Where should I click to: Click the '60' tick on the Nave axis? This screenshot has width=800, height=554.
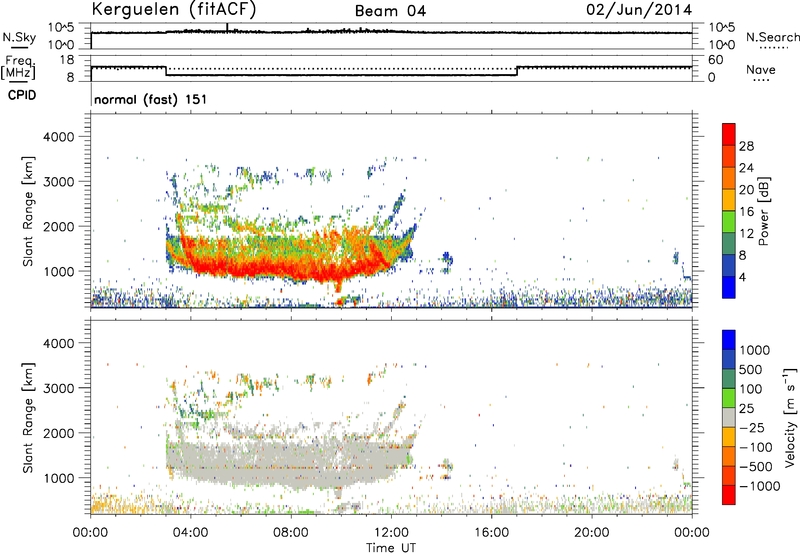tap(715, 60)
